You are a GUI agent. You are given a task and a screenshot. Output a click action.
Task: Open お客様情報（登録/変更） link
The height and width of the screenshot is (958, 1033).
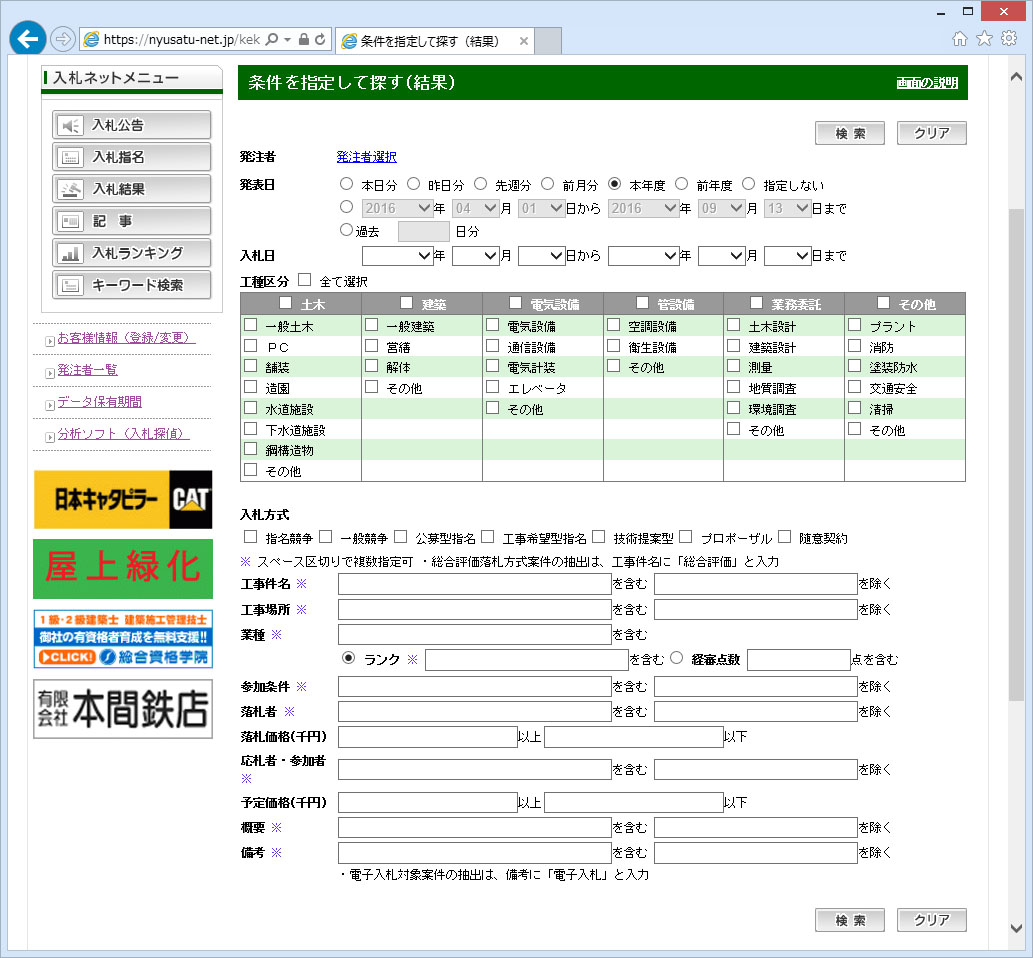[126, 338]
